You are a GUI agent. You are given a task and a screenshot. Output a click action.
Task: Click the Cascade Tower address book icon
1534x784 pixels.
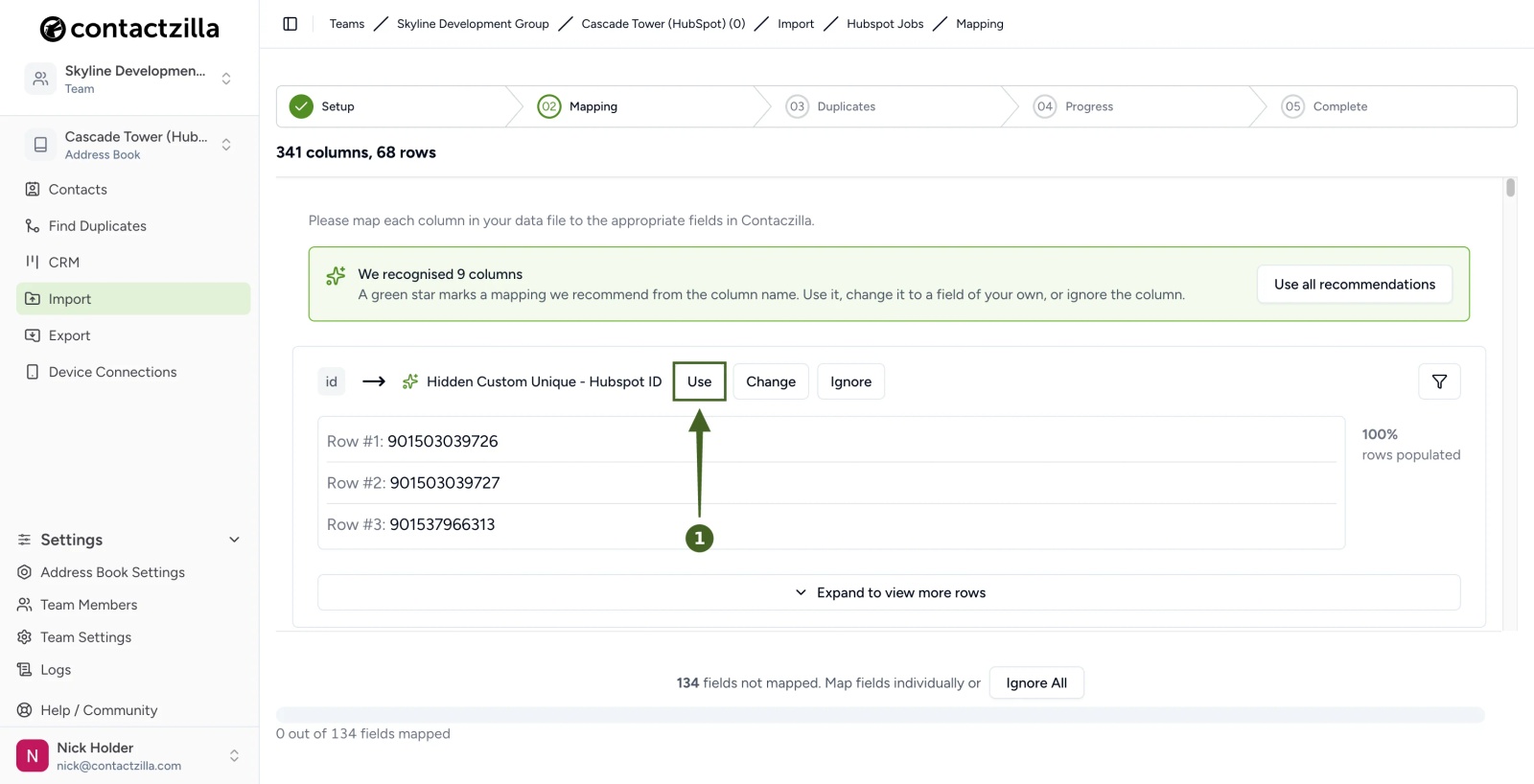40,145
